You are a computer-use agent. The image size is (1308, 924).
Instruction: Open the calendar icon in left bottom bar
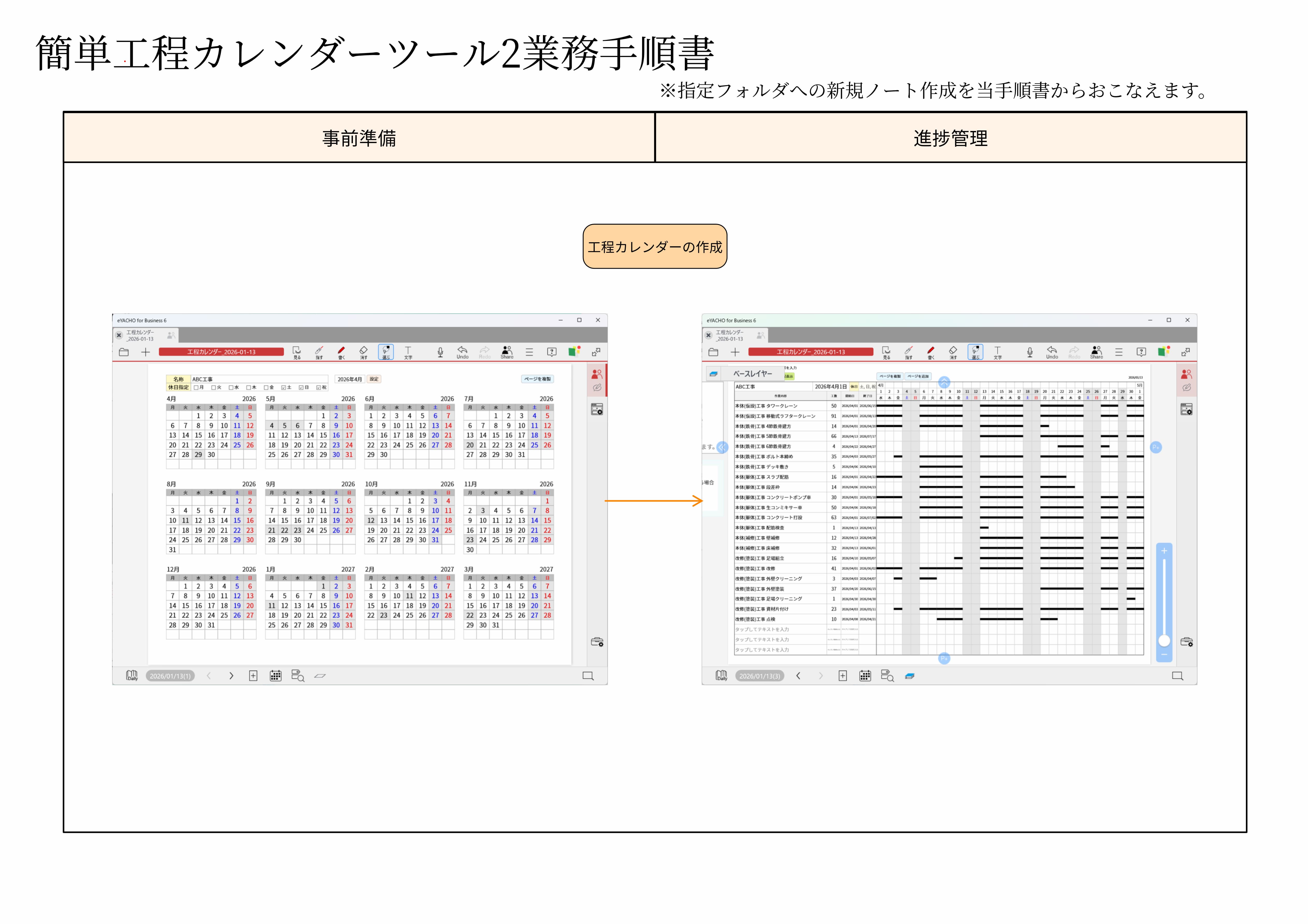275,676
